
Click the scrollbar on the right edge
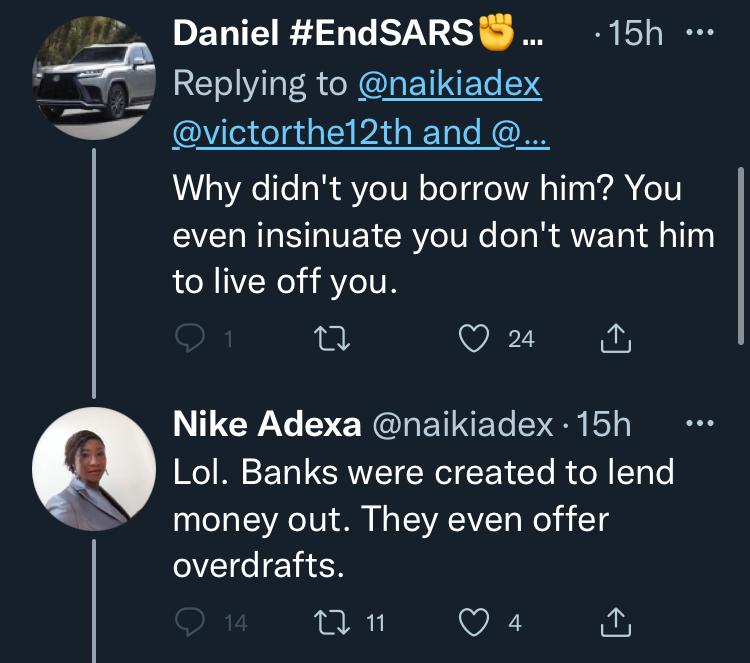point(741,255)
